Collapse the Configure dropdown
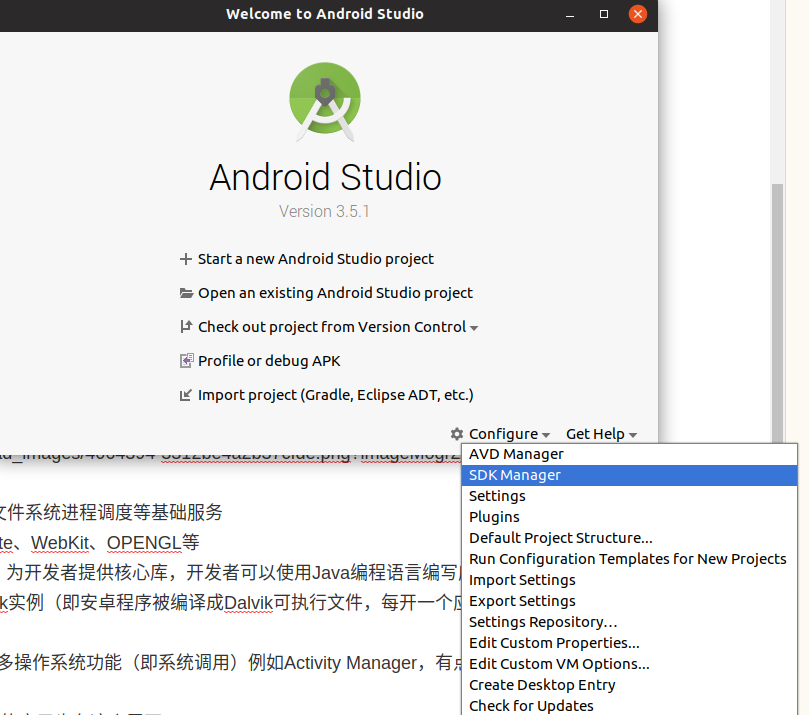 click(x=509, y=434)
